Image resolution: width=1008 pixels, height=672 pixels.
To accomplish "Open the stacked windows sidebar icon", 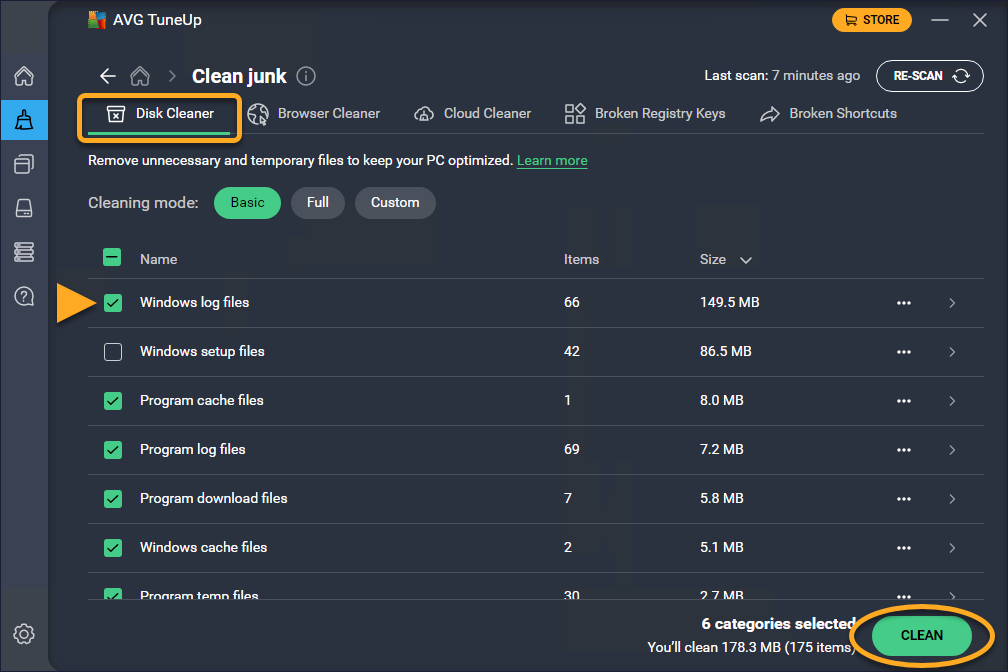I will coord(24,164).
